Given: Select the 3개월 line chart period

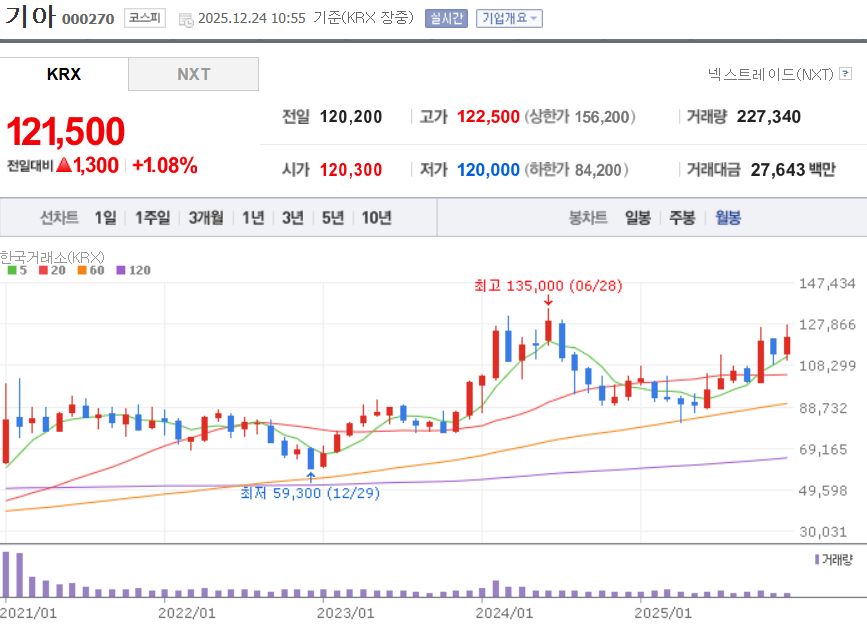Looking at the screenshot, I should pyautogui.click(x=206, y=217).
